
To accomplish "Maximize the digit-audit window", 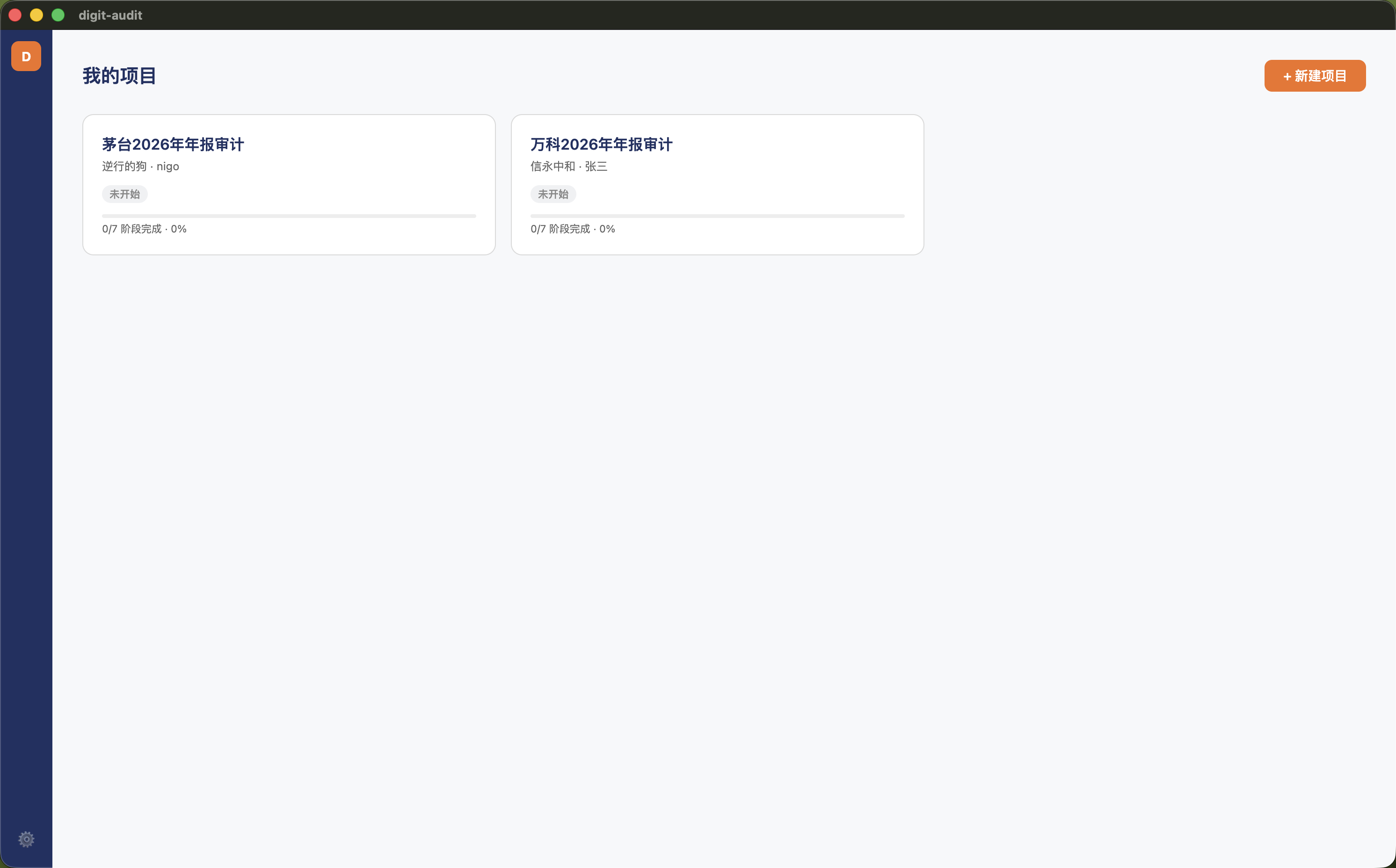I will point(58,15).
